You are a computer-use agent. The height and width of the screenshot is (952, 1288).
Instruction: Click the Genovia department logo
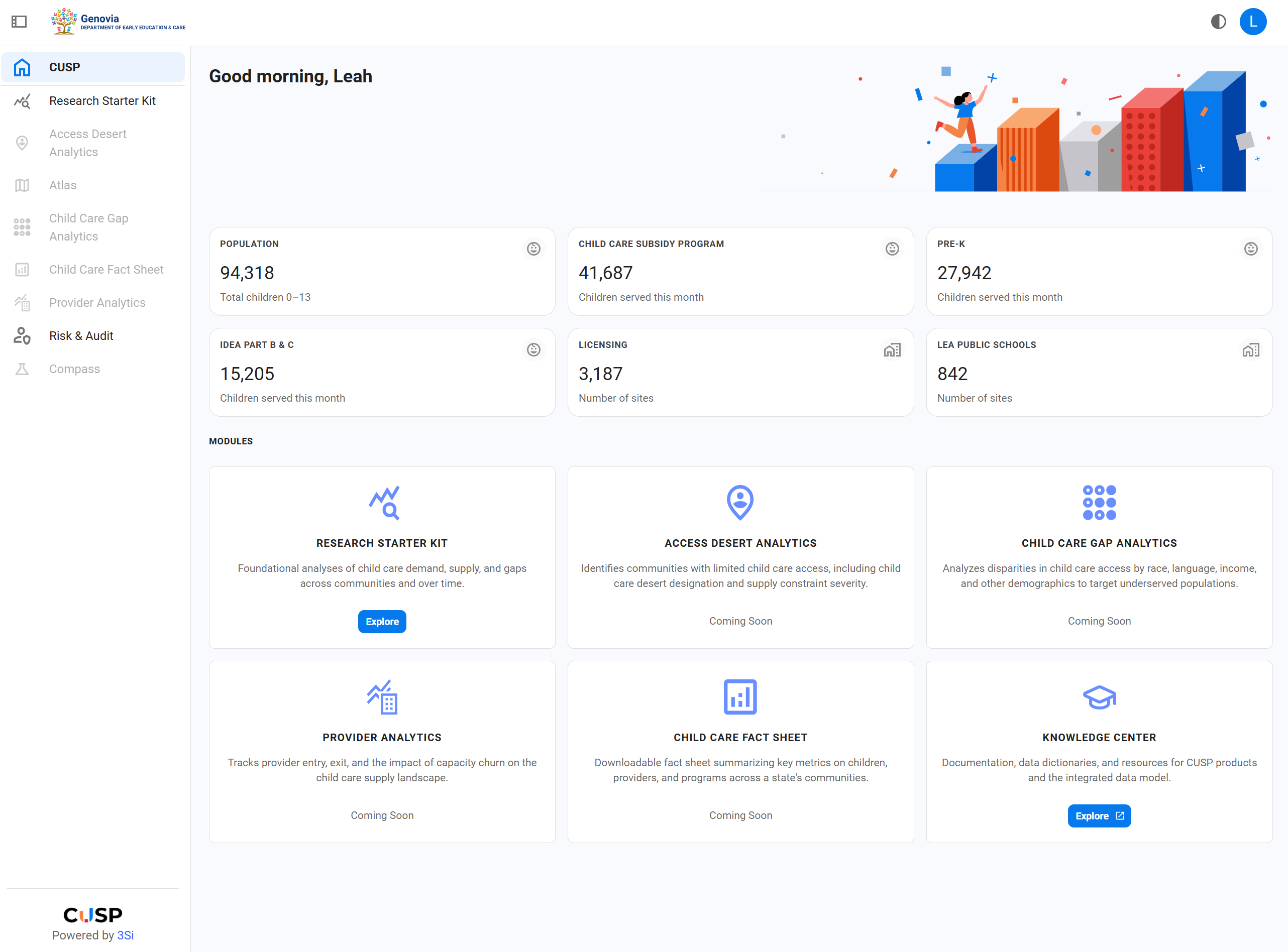tap(118, 22)
